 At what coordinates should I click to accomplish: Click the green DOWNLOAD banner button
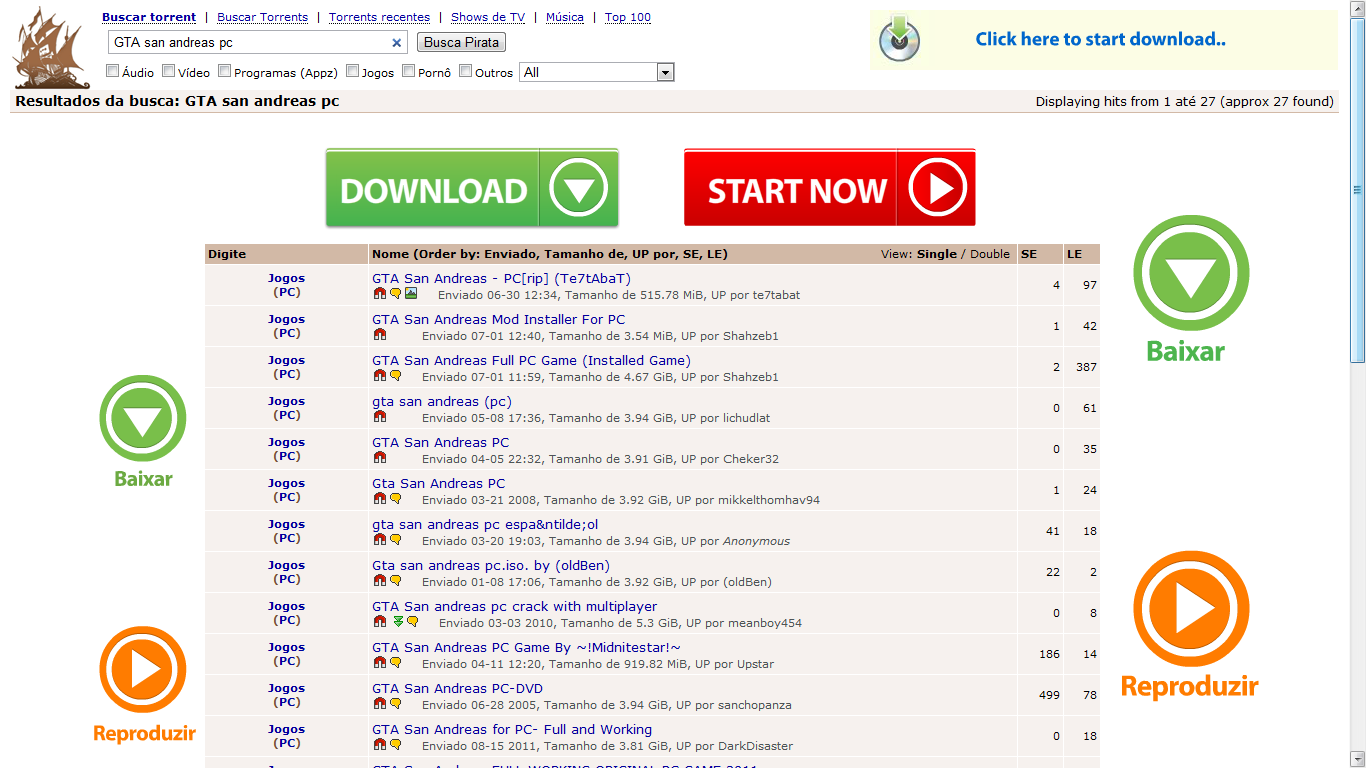(x=472, y=188)
